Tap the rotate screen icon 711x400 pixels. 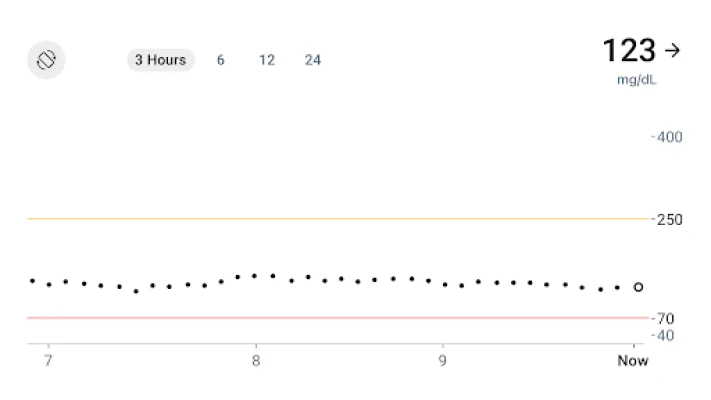coord(46,60)
